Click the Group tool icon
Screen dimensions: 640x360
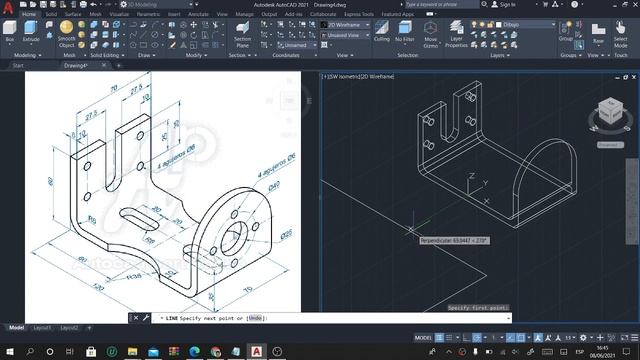pyautogui.click(x=566, y=32)
